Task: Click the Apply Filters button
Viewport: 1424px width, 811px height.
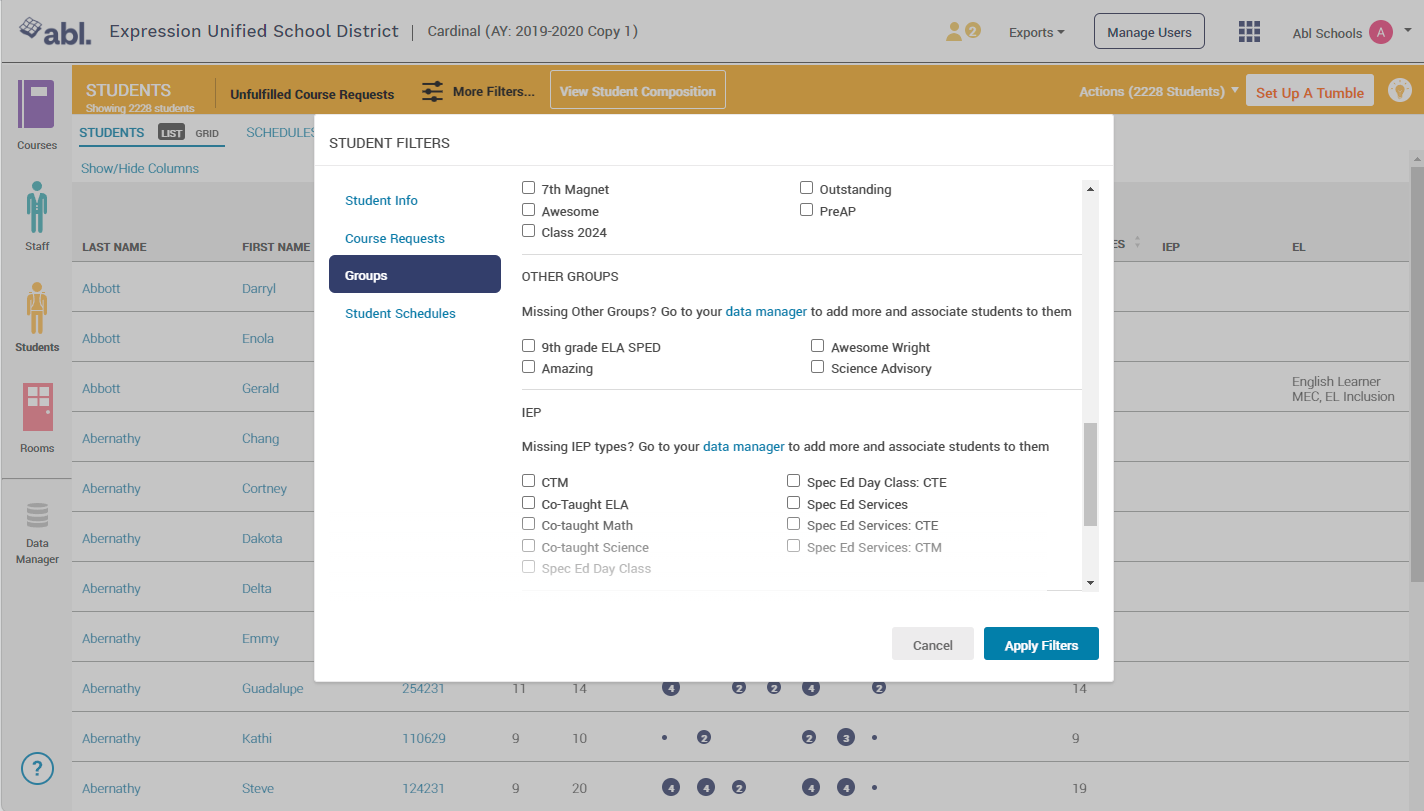Action: pos(1041,645)
